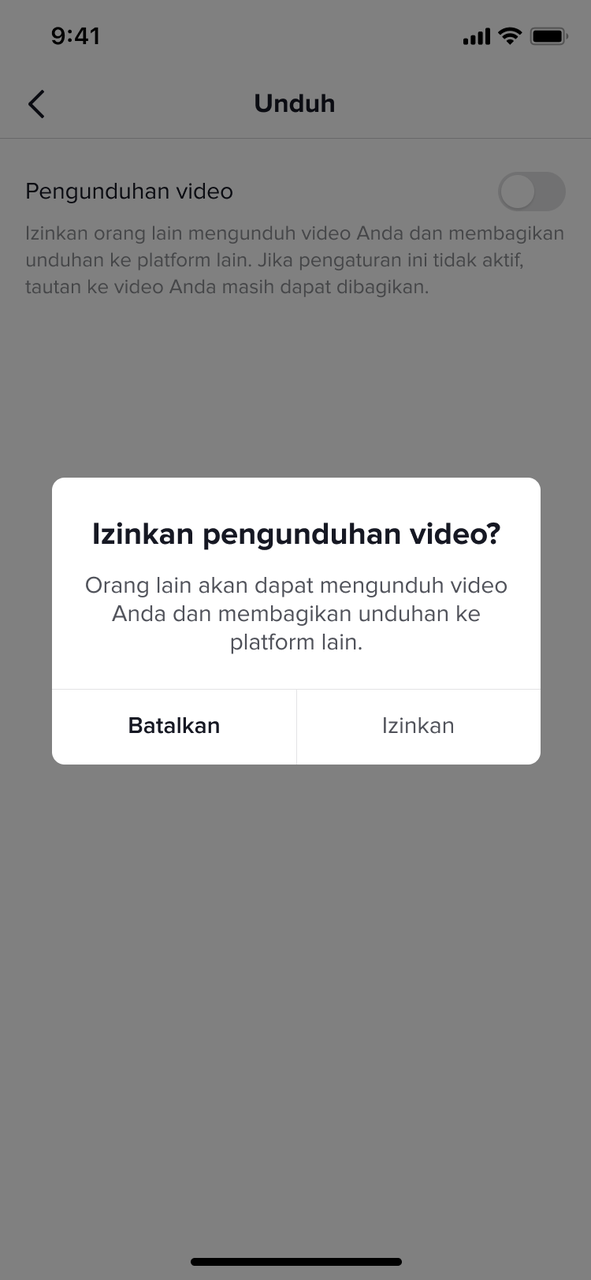
Task: Tap 'Anda dan membagikan unduhan ke' dialog line
Action: [296, 613]
